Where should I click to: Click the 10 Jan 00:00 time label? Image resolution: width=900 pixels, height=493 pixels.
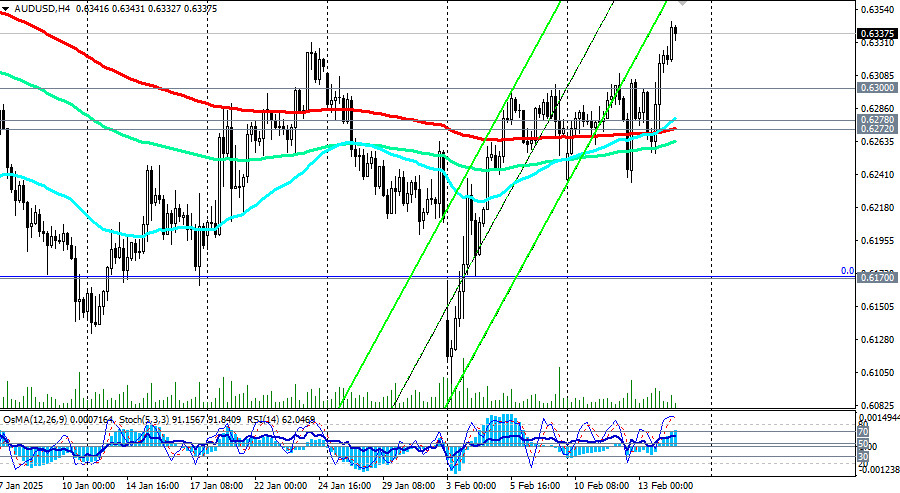88,486
